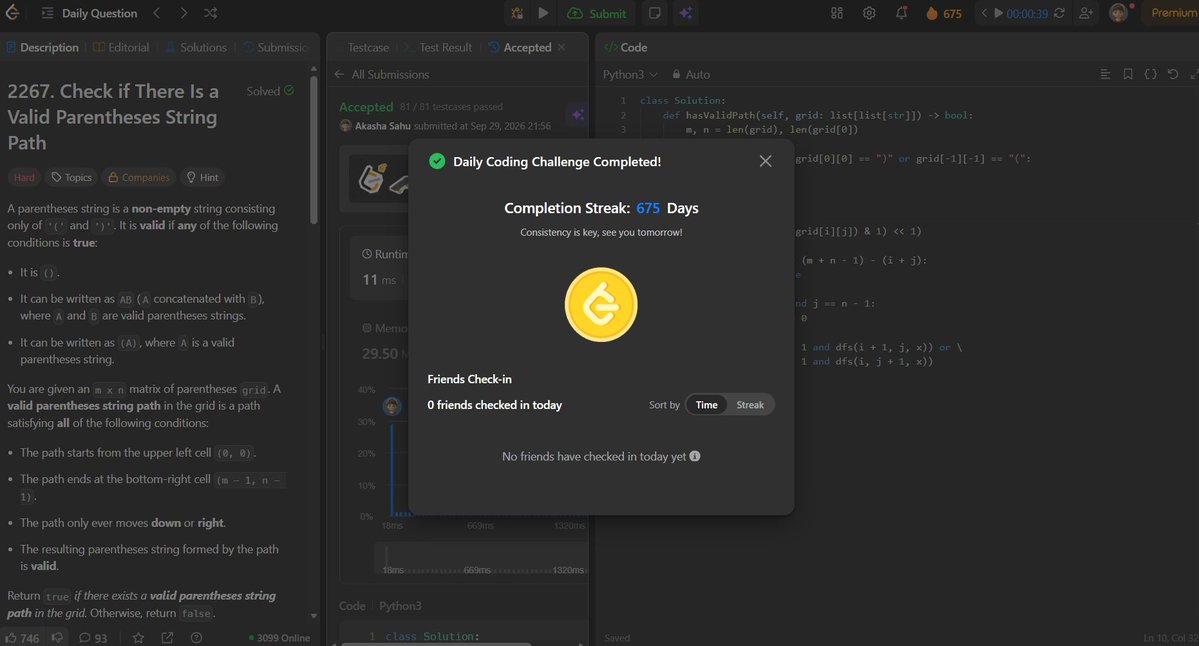Open the Daily Question problem list
Image resolution: width=1199 pixels, height=646 pixels.
pos(90,13)
